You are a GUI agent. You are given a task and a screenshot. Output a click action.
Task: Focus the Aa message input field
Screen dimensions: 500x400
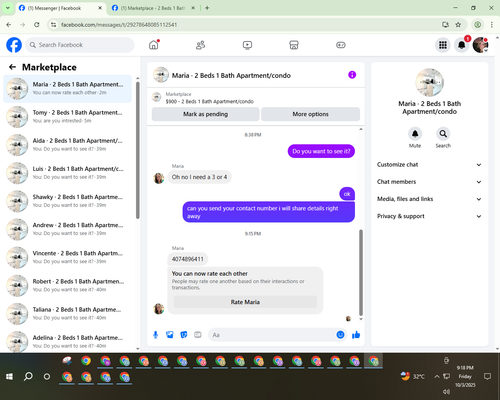[x=272, y=335]
